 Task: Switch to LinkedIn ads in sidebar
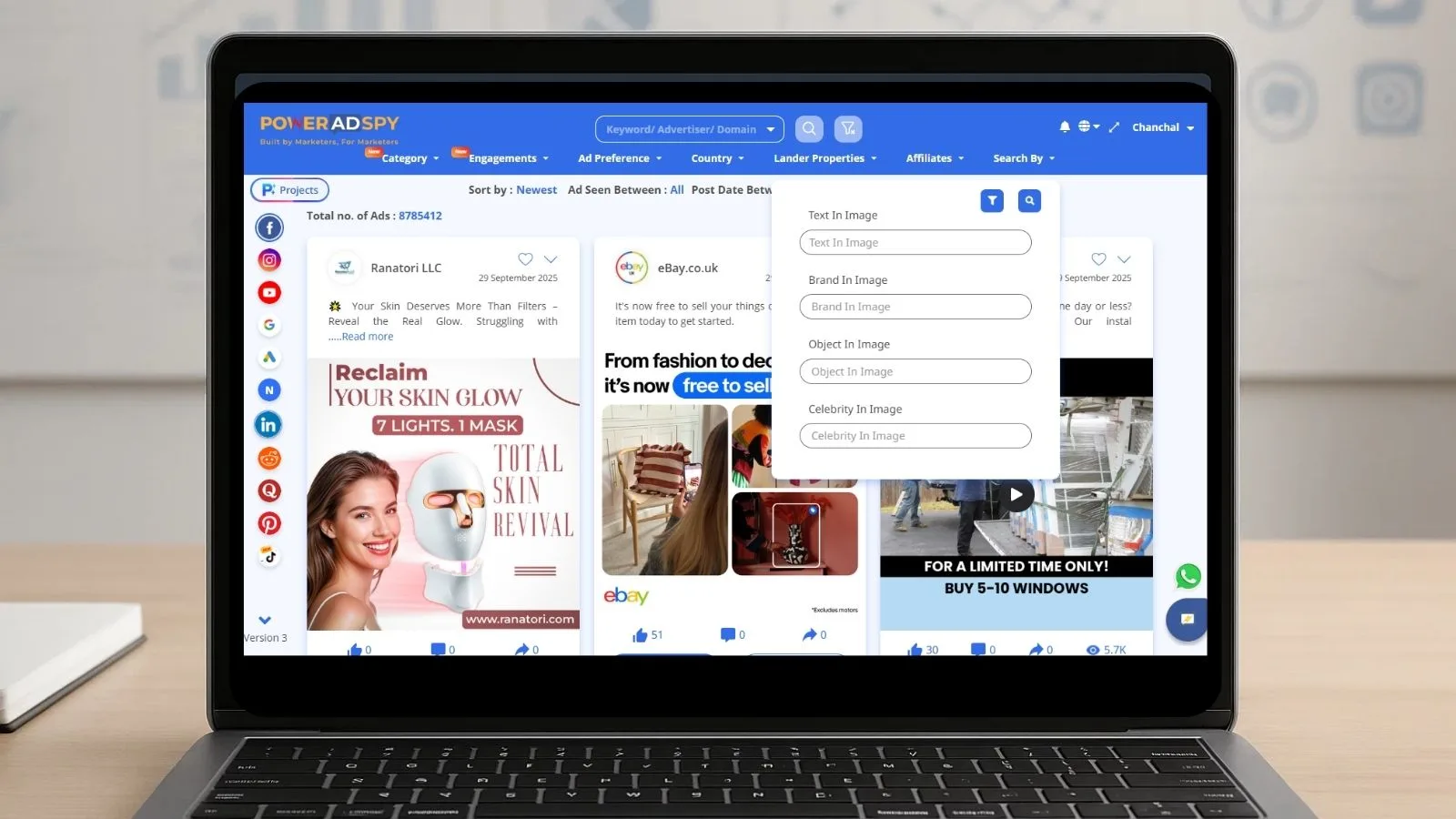(x=268, y=425)
